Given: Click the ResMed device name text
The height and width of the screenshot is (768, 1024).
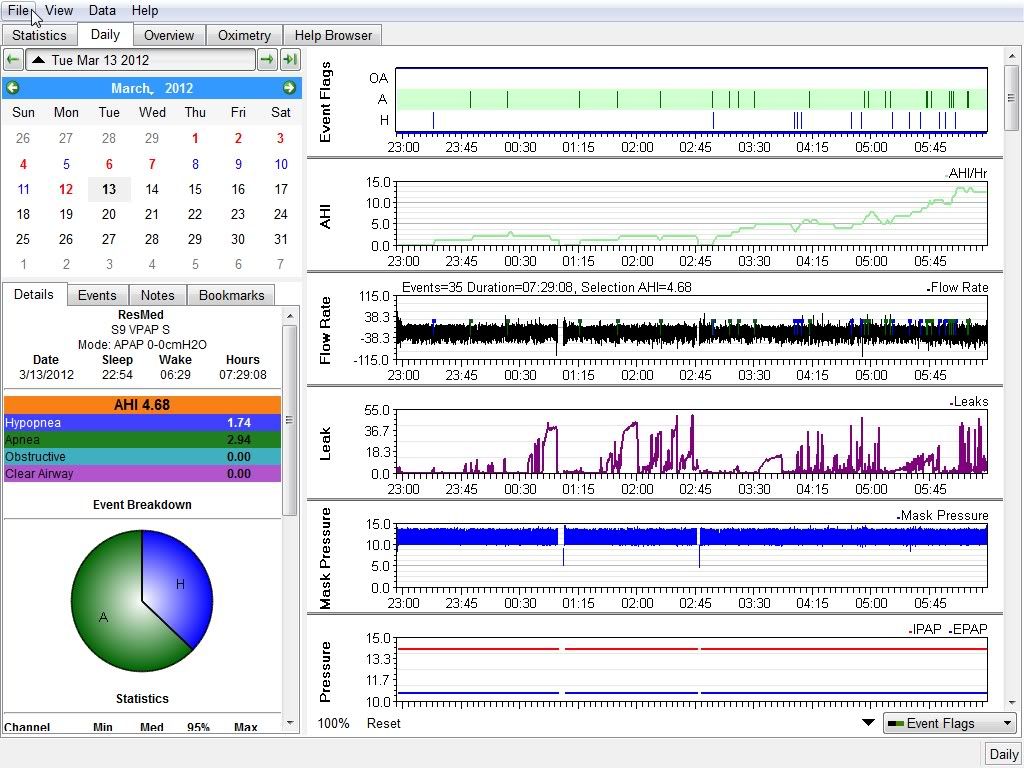Looking at the screenshot, I should [x=141, y=315].
